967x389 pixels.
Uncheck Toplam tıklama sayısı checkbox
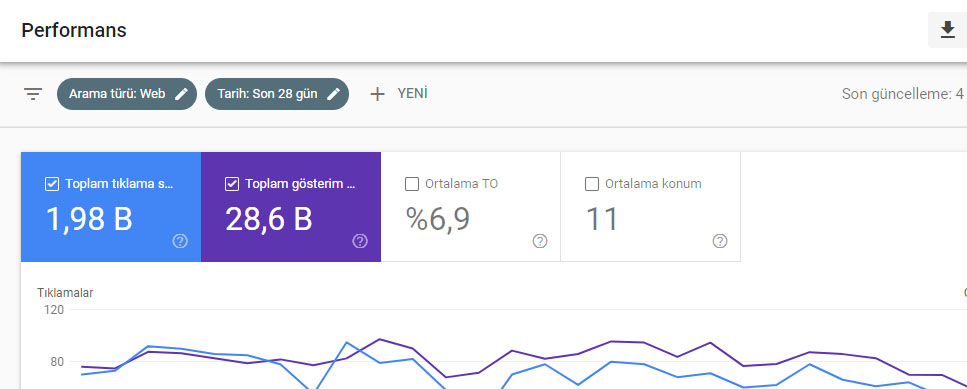click(x=52, y=184)
